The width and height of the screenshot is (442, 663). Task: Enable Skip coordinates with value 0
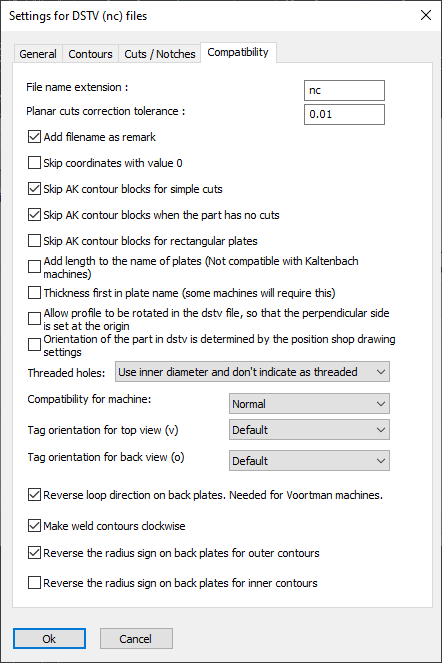click(x=34, y=163)
